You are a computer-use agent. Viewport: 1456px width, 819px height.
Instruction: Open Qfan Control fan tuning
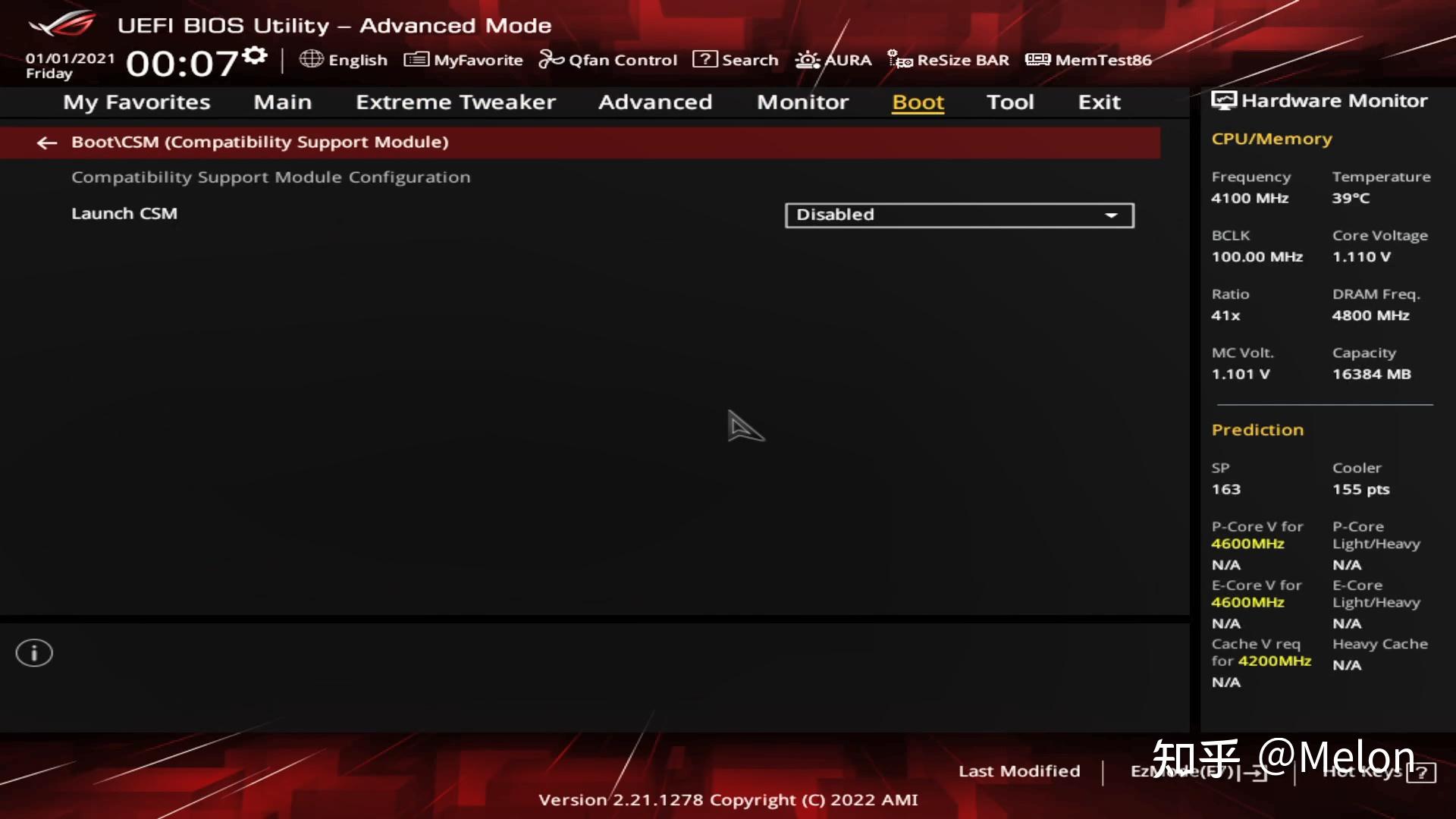coord(607,59)
